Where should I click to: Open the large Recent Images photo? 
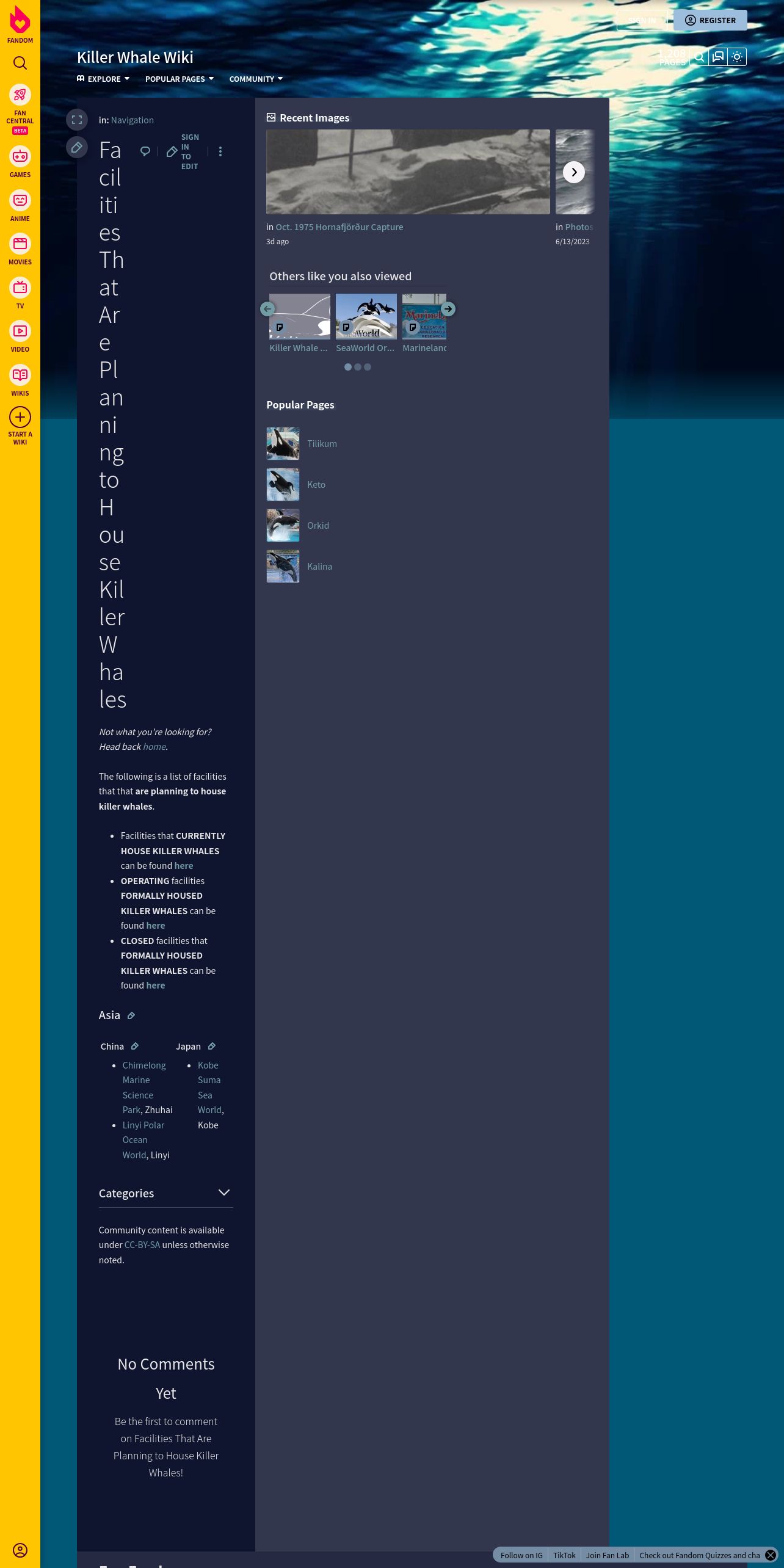pos(408,172)
